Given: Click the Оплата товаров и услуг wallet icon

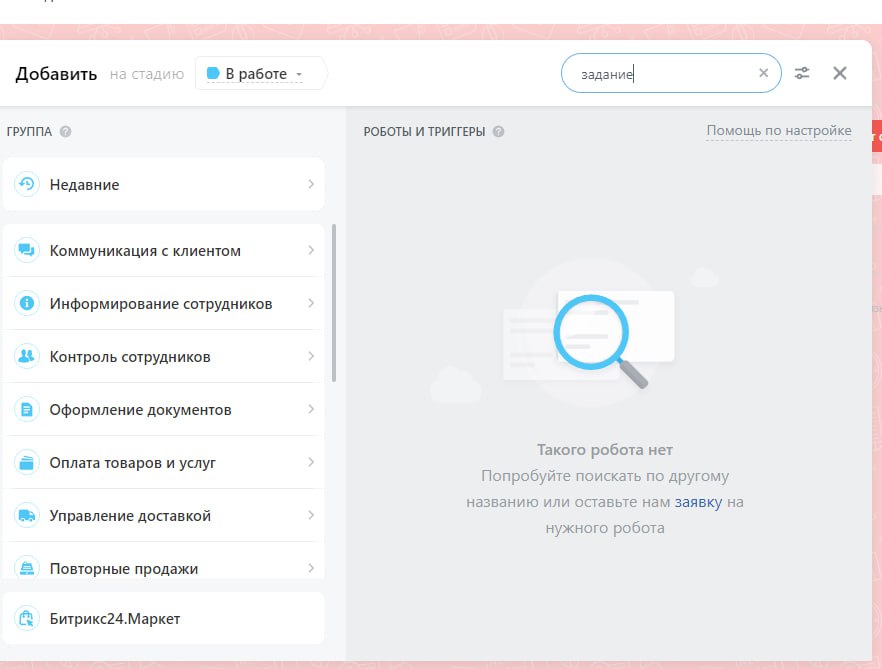Looking at the screenshot, I should (26, 462).
